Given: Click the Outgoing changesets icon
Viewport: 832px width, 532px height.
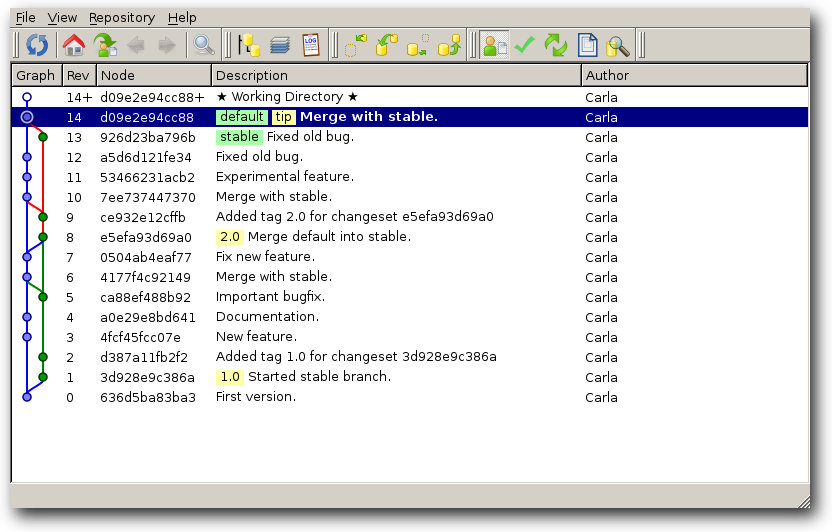Looking at the screenshot, I should click(x=418, y=45).
